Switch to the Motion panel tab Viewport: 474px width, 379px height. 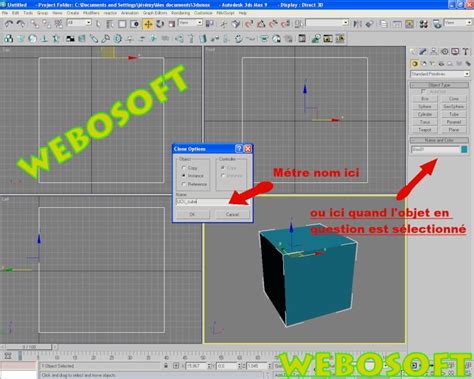pos(445,51)
